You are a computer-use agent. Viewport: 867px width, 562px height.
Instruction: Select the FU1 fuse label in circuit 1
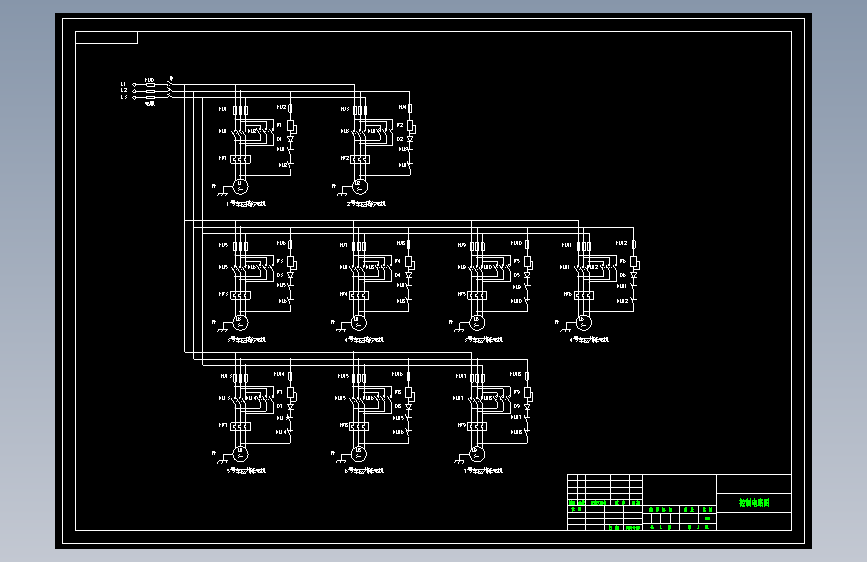pos(222,110)
